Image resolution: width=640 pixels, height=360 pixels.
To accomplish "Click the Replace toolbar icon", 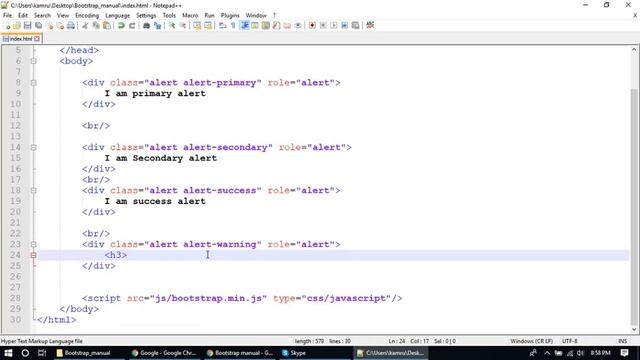I will tap(157, 25).
